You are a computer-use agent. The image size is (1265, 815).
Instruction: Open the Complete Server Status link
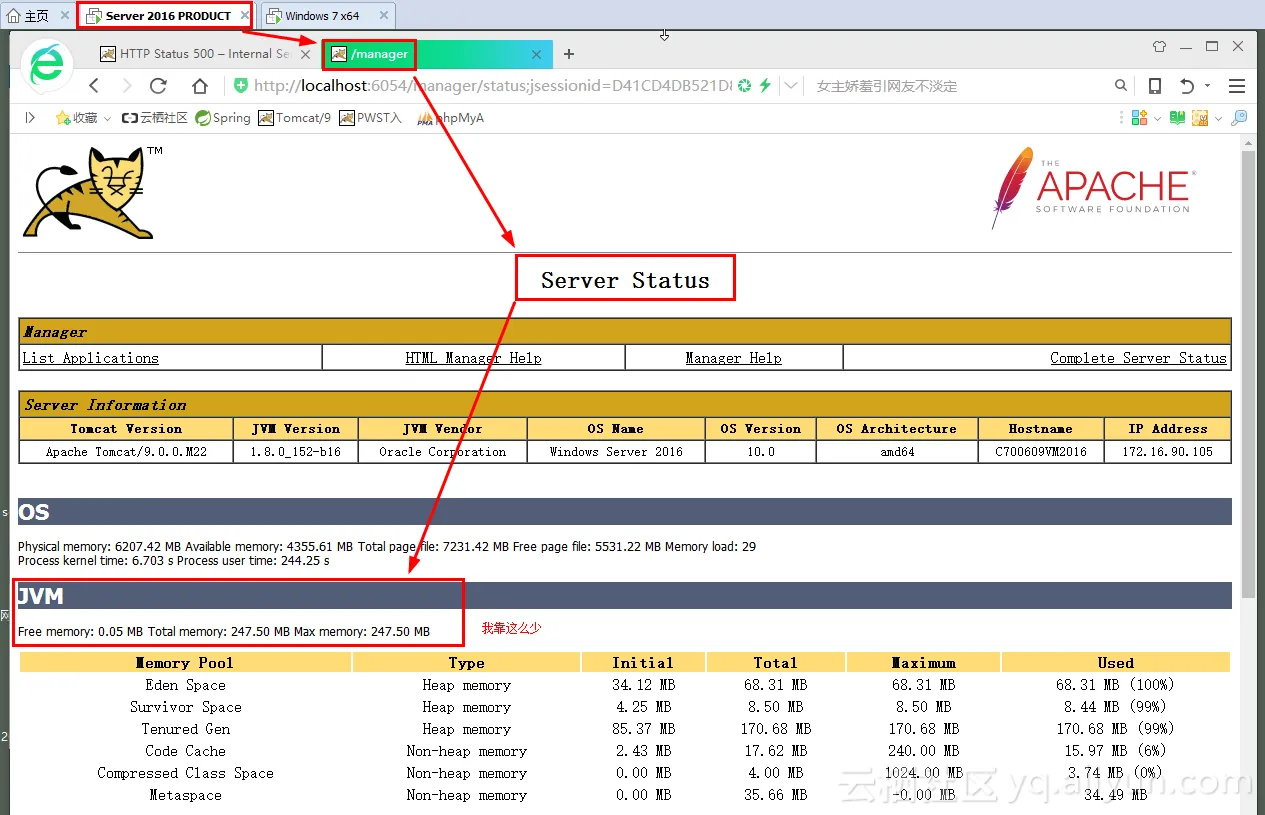1137,358
